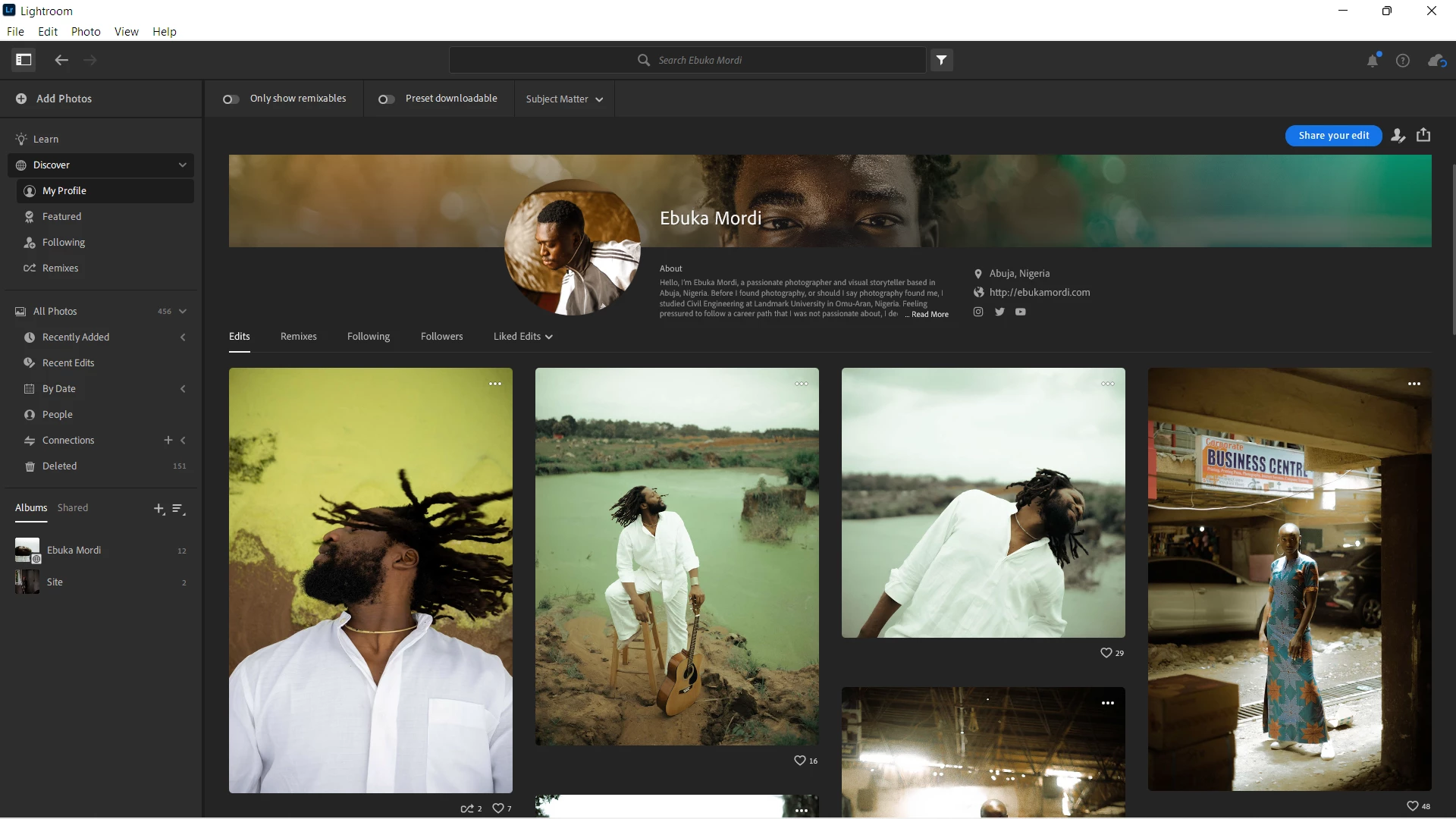Click the add album plus icon
This screenshot has height=819, width=1456.
tap(158, 509)
